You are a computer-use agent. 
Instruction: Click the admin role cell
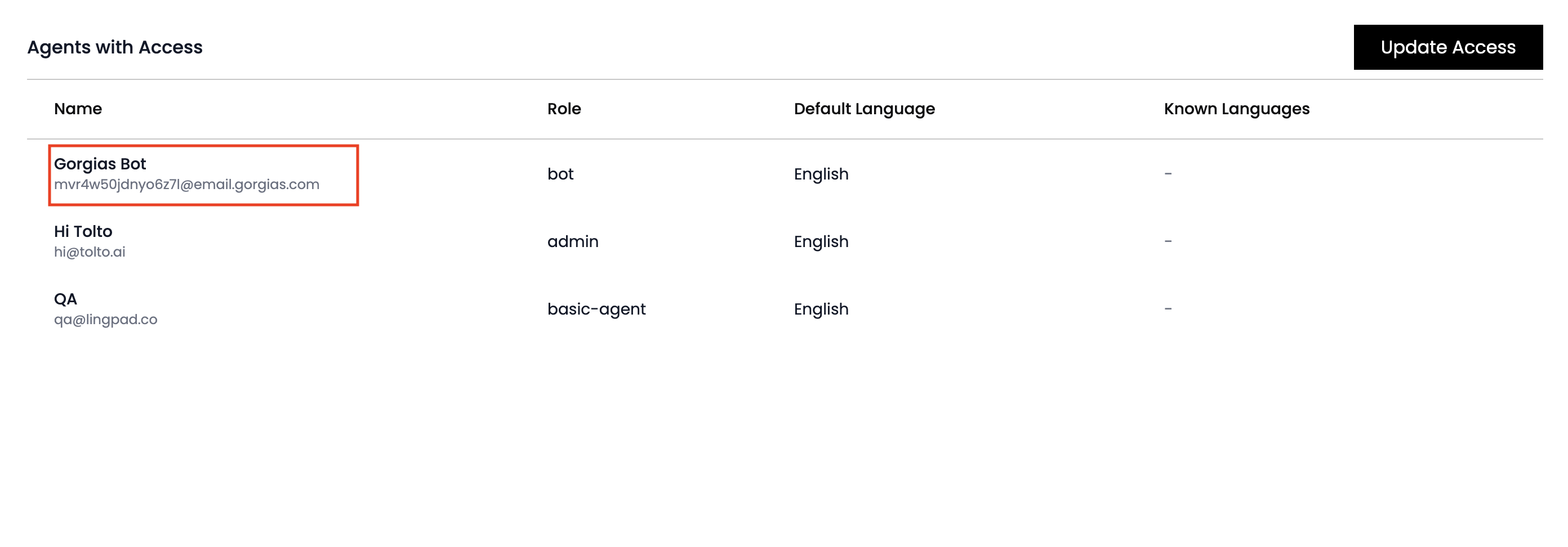pos(572,241)
